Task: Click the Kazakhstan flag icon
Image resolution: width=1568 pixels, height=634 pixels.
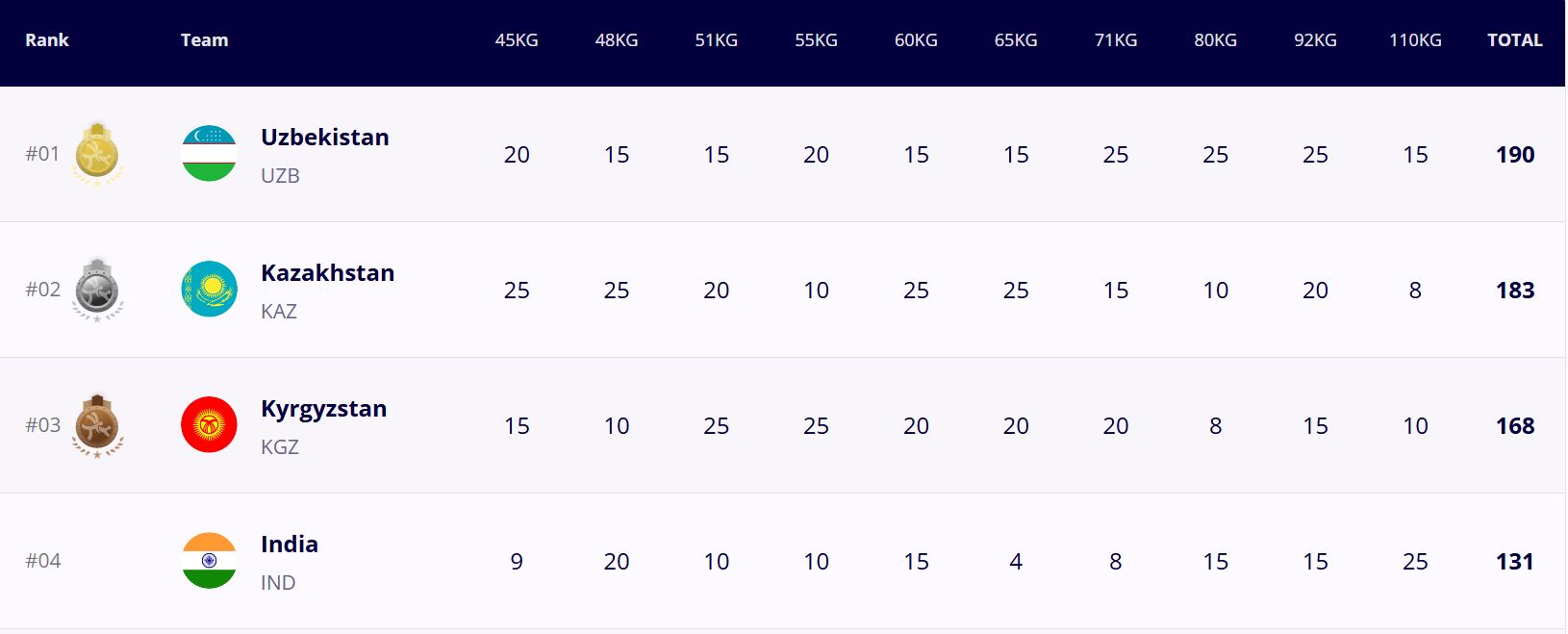Action: pos(209,290)
